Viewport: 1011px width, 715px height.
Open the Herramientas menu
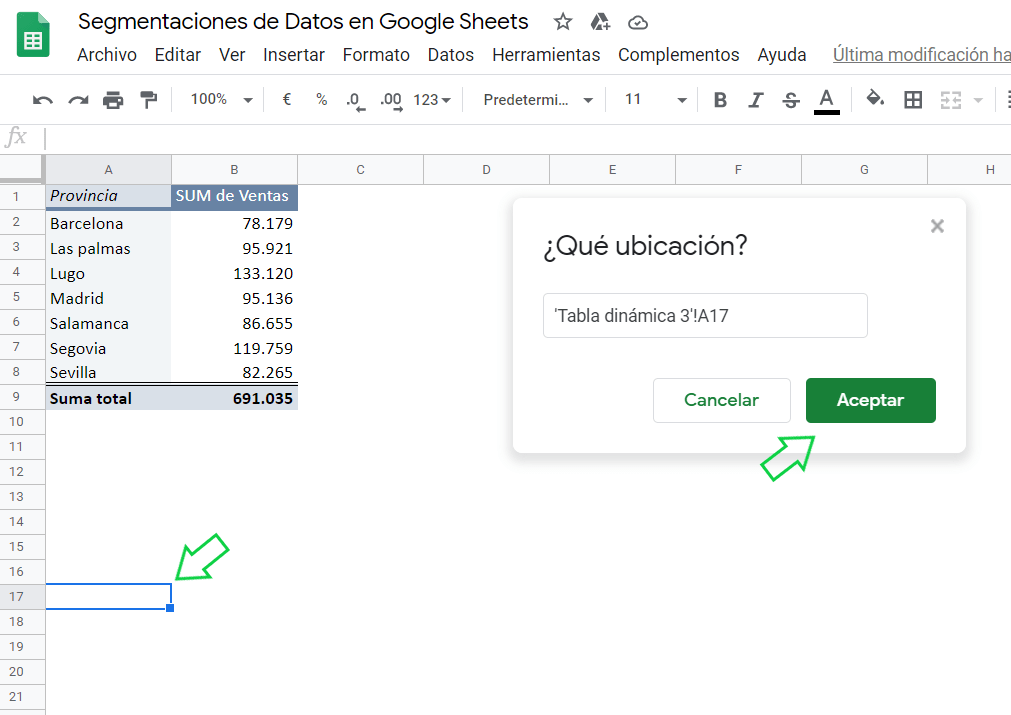pyautogui.click(x=546, y=55)
